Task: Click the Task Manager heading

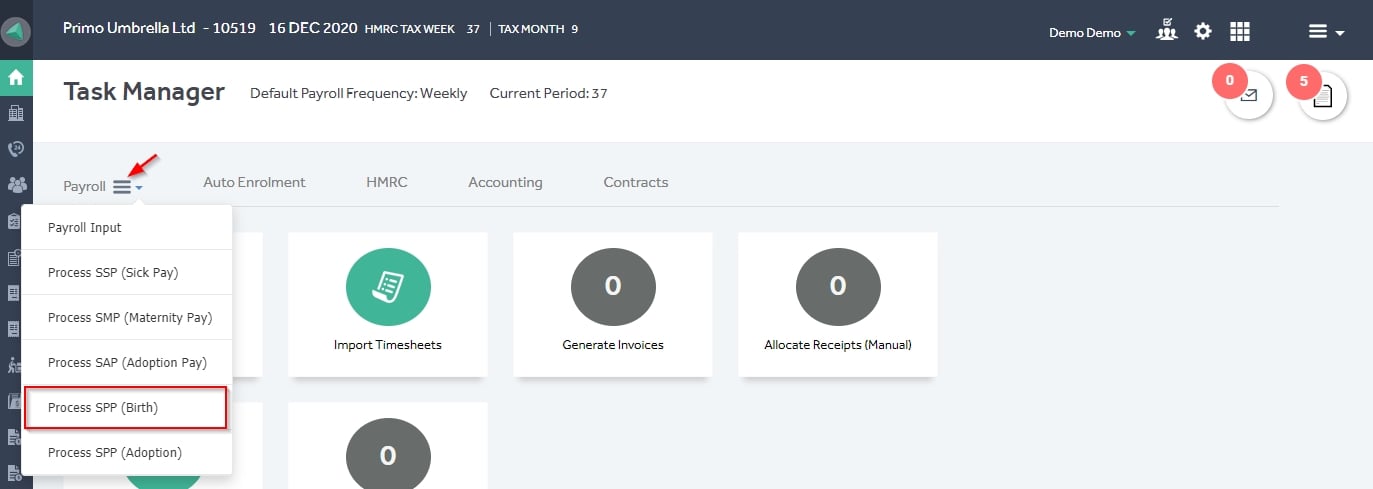Action: [x=144, y=92]
